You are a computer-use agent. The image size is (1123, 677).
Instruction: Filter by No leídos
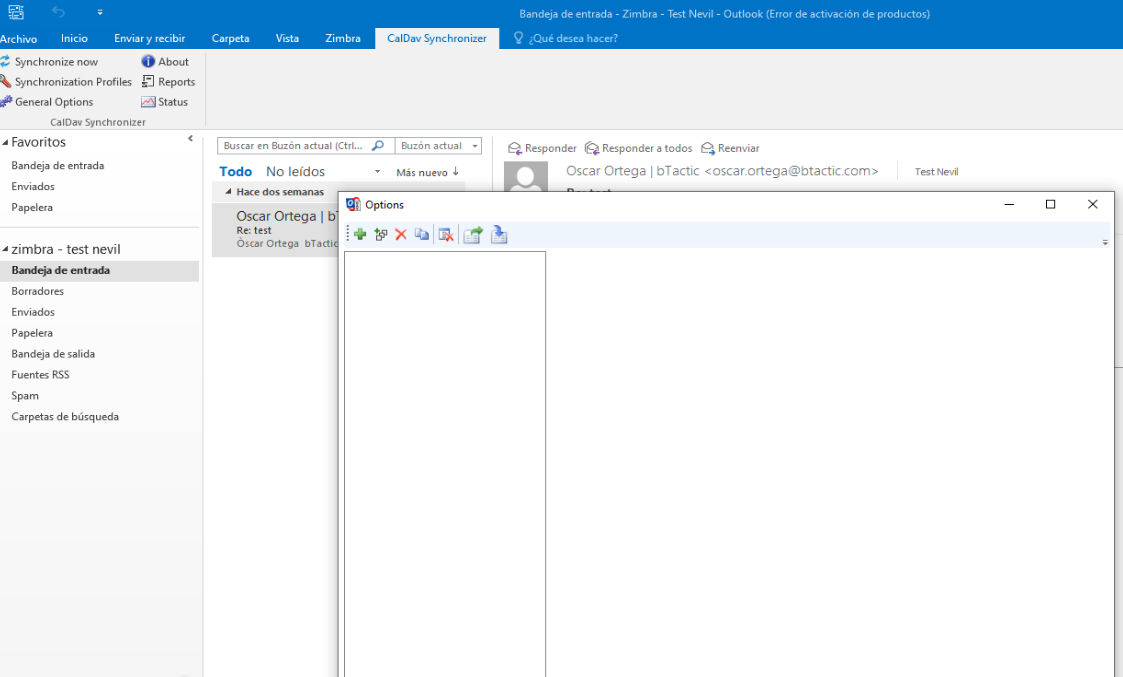295,171
